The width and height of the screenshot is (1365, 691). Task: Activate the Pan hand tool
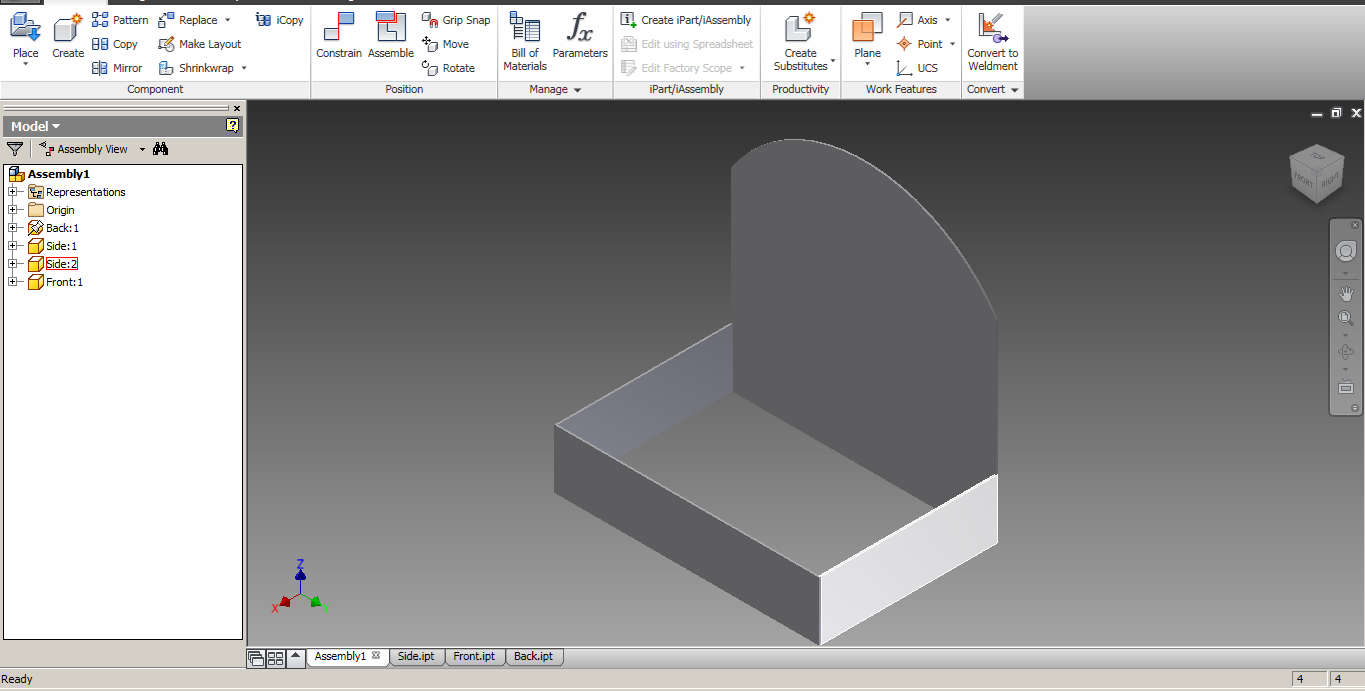[x=1346, y=293]
